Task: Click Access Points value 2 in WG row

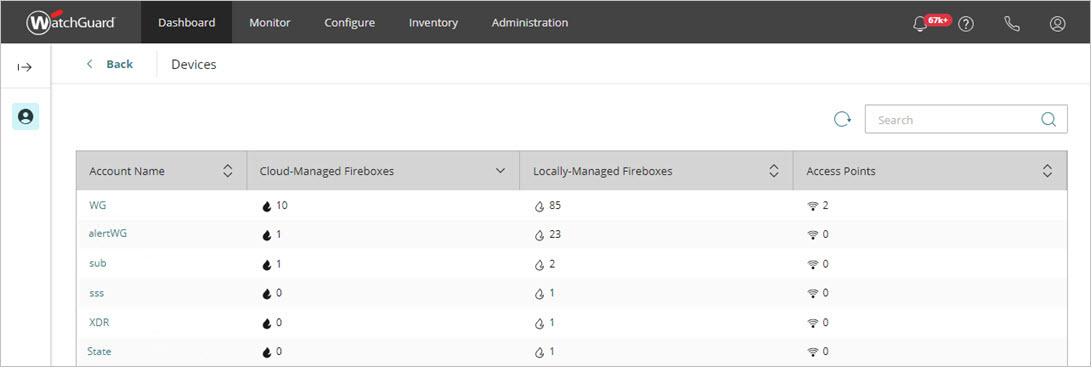Action: pos(825,205)
